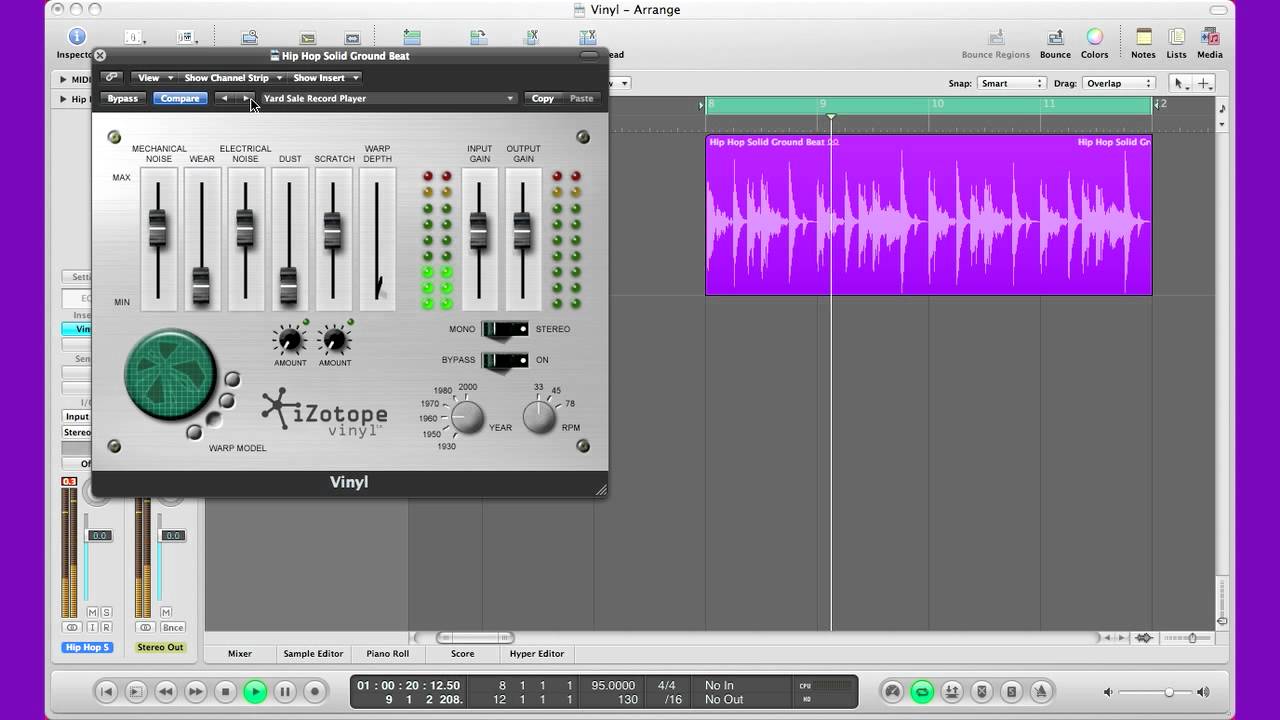Click the Bounce Regions toolbar icon

click(995, 37)
